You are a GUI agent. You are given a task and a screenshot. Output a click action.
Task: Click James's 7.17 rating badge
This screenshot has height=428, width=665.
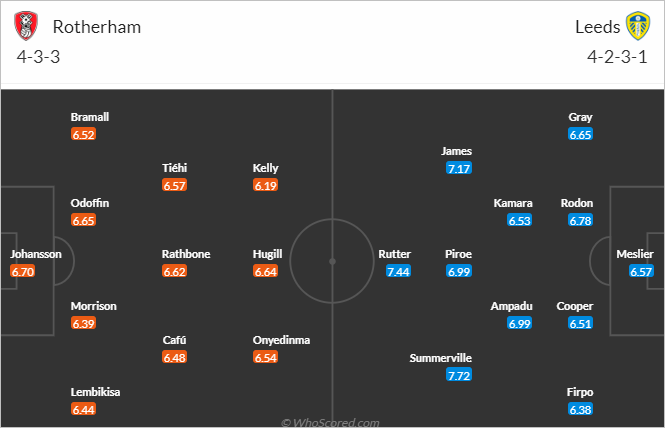coord(459,168)
